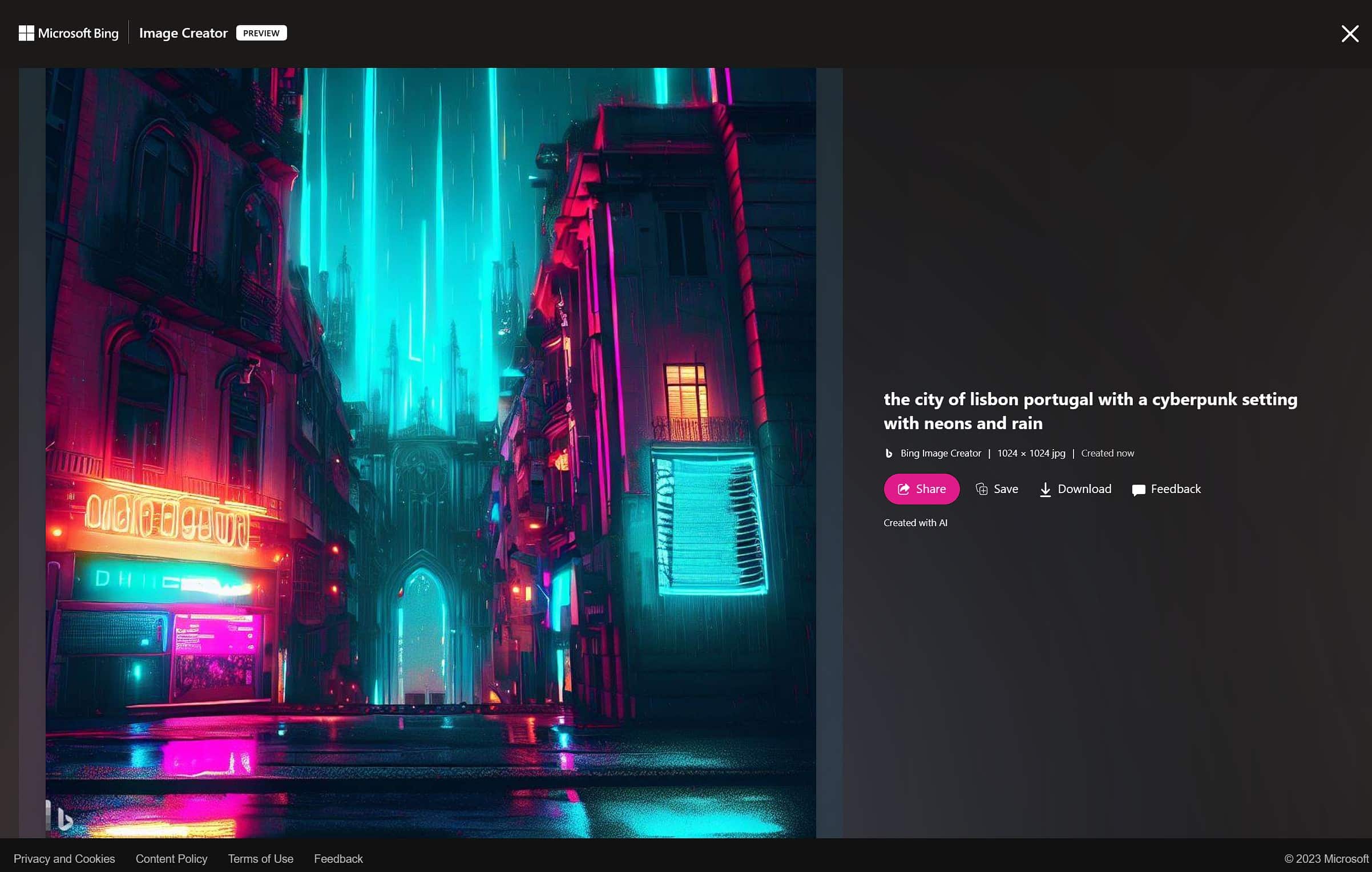
Task: Click the Lisbon cyberpunk prompt title text
Action: 1090,411
